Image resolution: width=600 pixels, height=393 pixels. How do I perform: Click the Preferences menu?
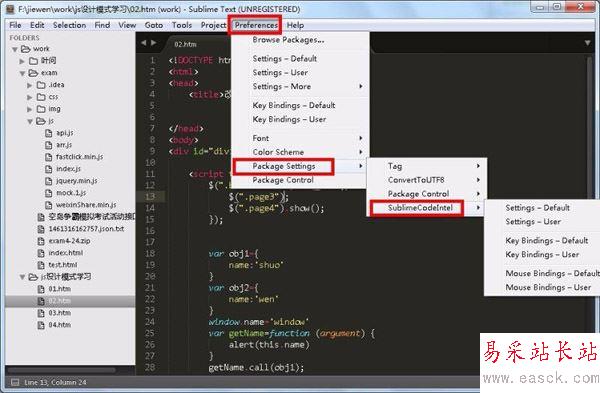(256, 25)
